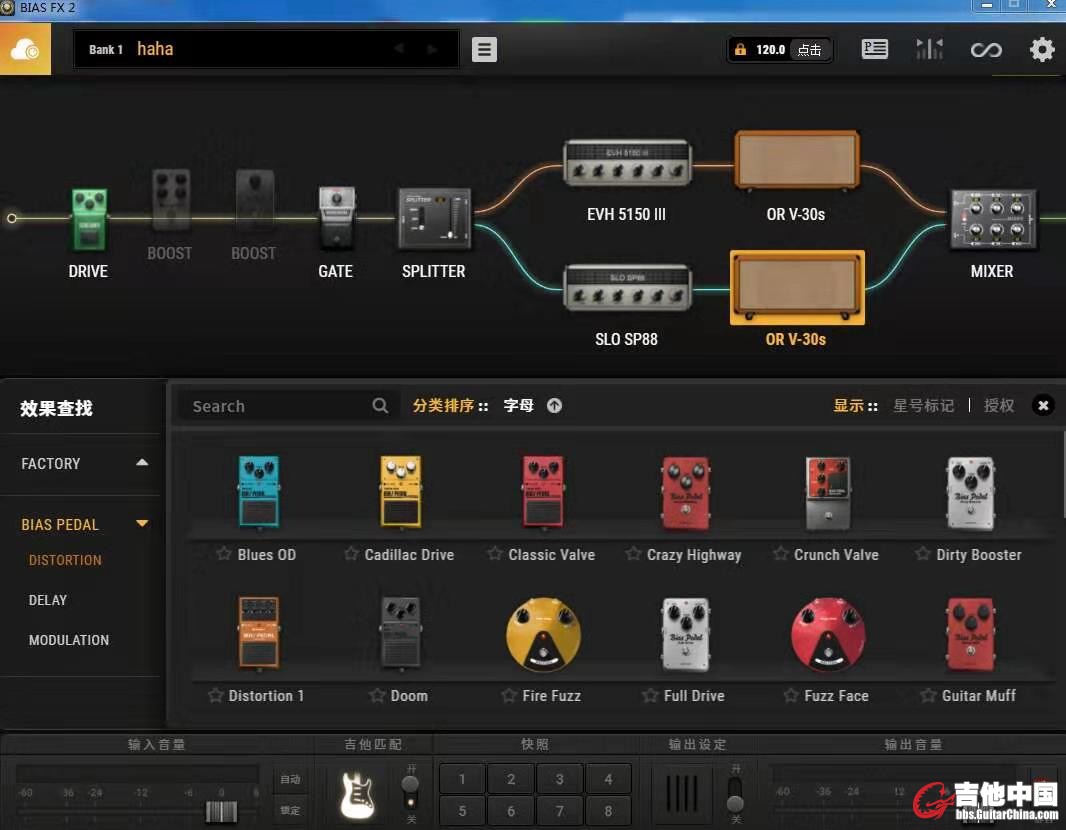Screen dimensions: 1066x830
Task: Click the infinity looper icon
Action: (986, 49)
